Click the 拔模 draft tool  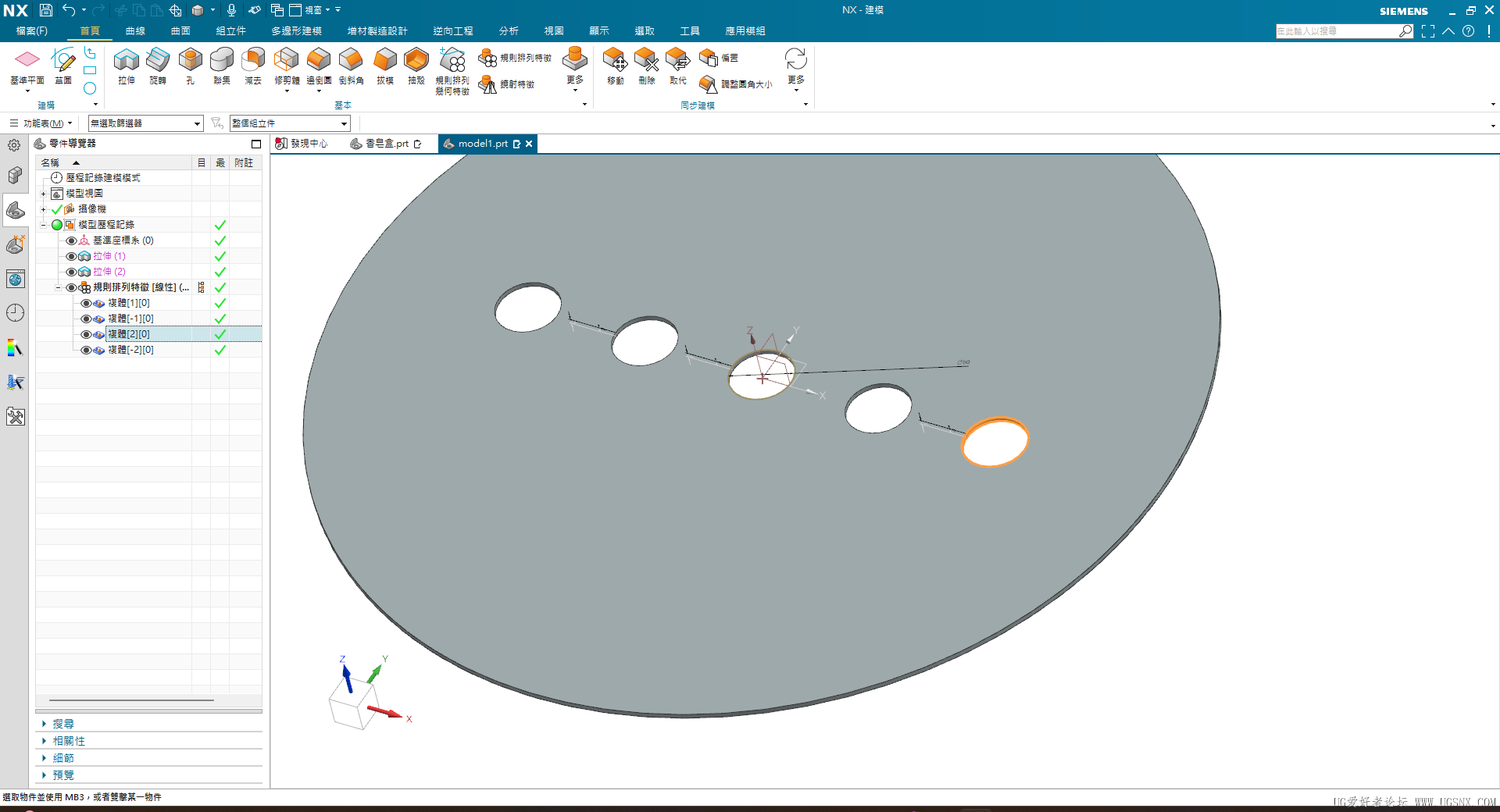[385, 66]
